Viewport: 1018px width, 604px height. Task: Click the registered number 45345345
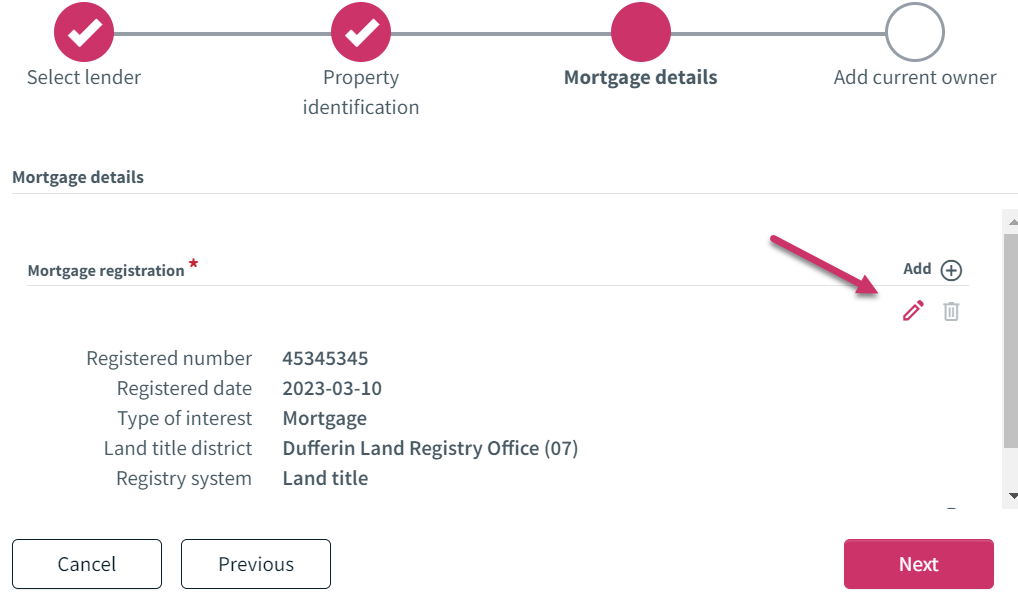(325, 359)
